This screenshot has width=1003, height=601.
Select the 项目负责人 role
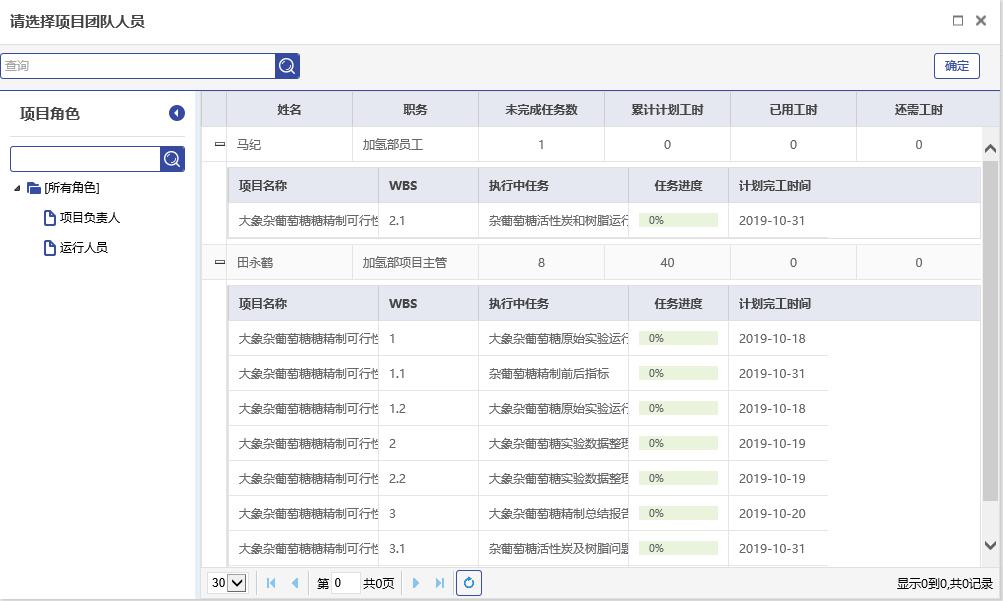[89, 217]
